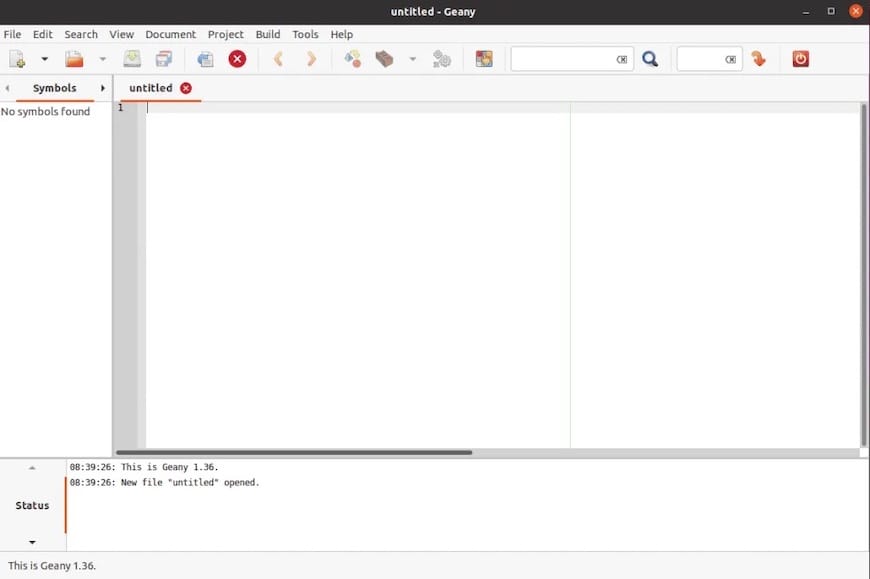
Task: Expand the New file dropdown arrow
Action: coord(44,58)
